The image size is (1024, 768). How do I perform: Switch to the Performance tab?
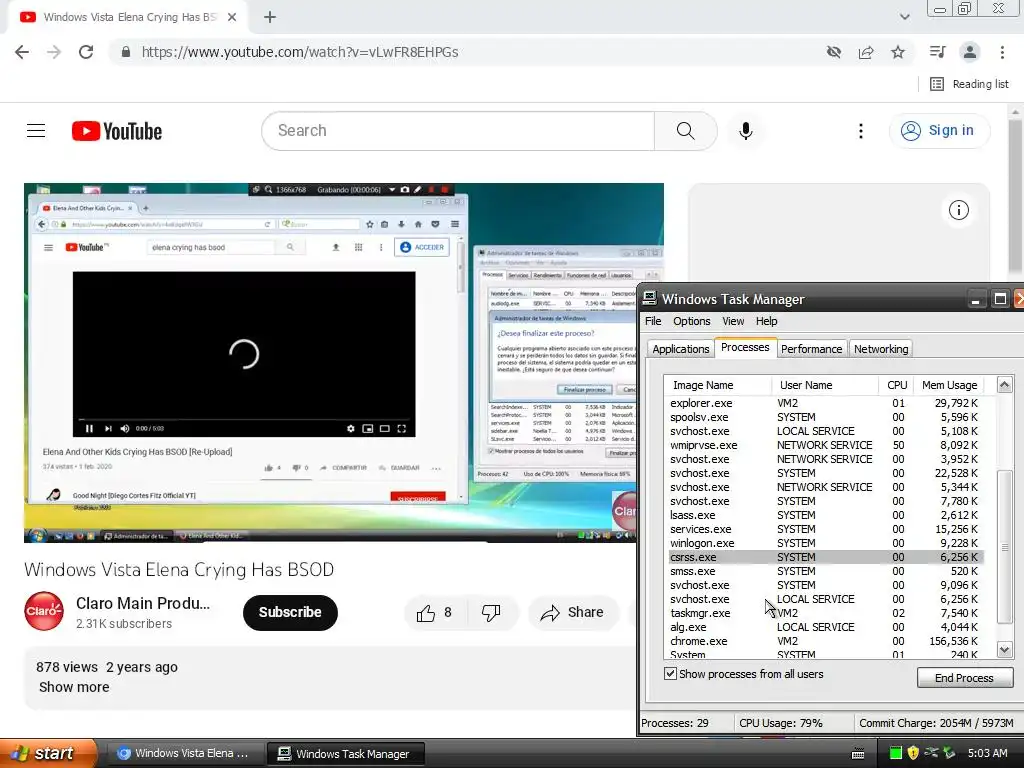coord(812,349)
